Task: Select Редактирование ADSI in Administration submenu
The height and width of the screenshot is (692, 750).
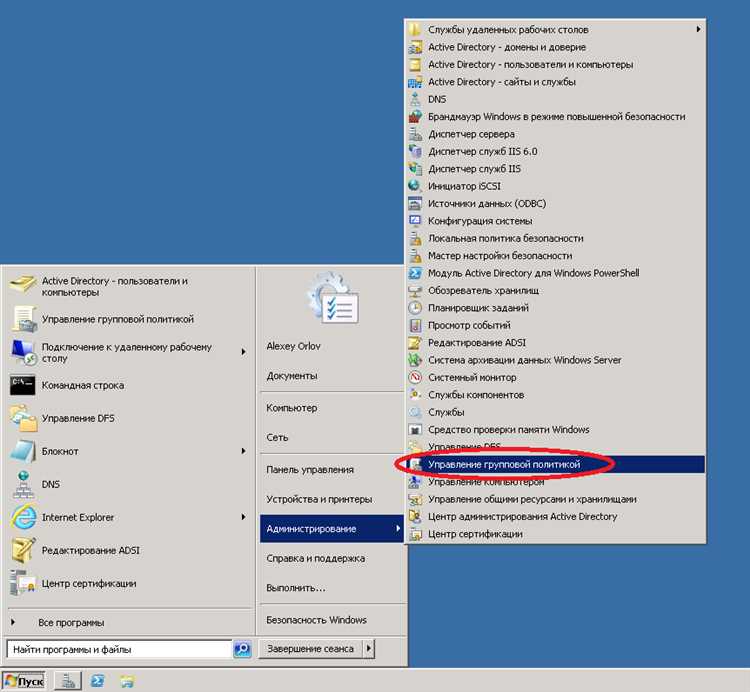Action: [555, 343]
